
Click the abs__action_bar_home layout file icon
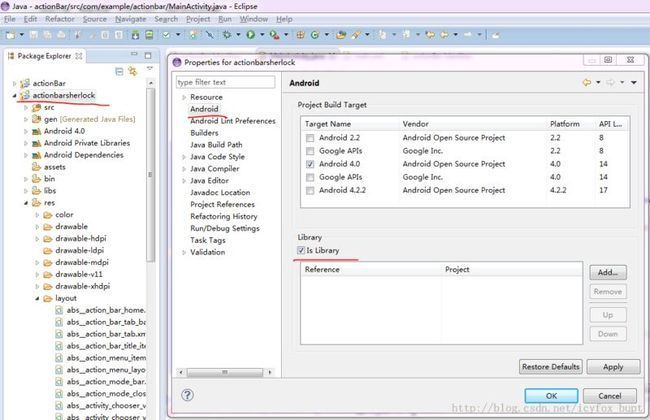[59, 310]
